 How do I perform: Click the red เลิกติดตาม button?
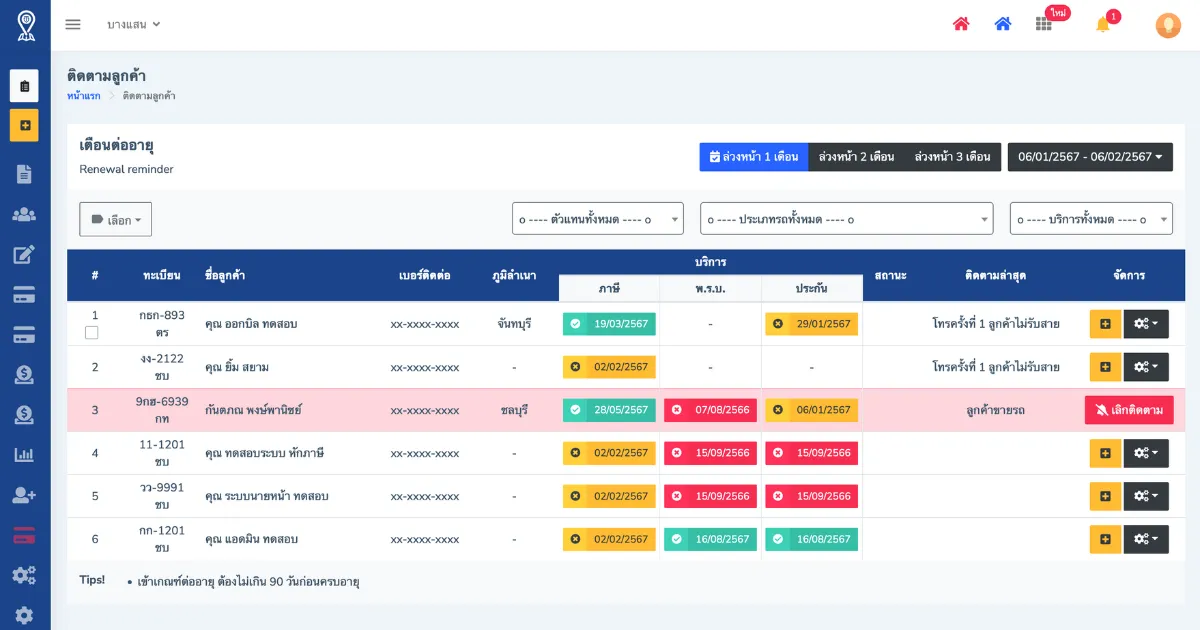(x=1129, y=410)
